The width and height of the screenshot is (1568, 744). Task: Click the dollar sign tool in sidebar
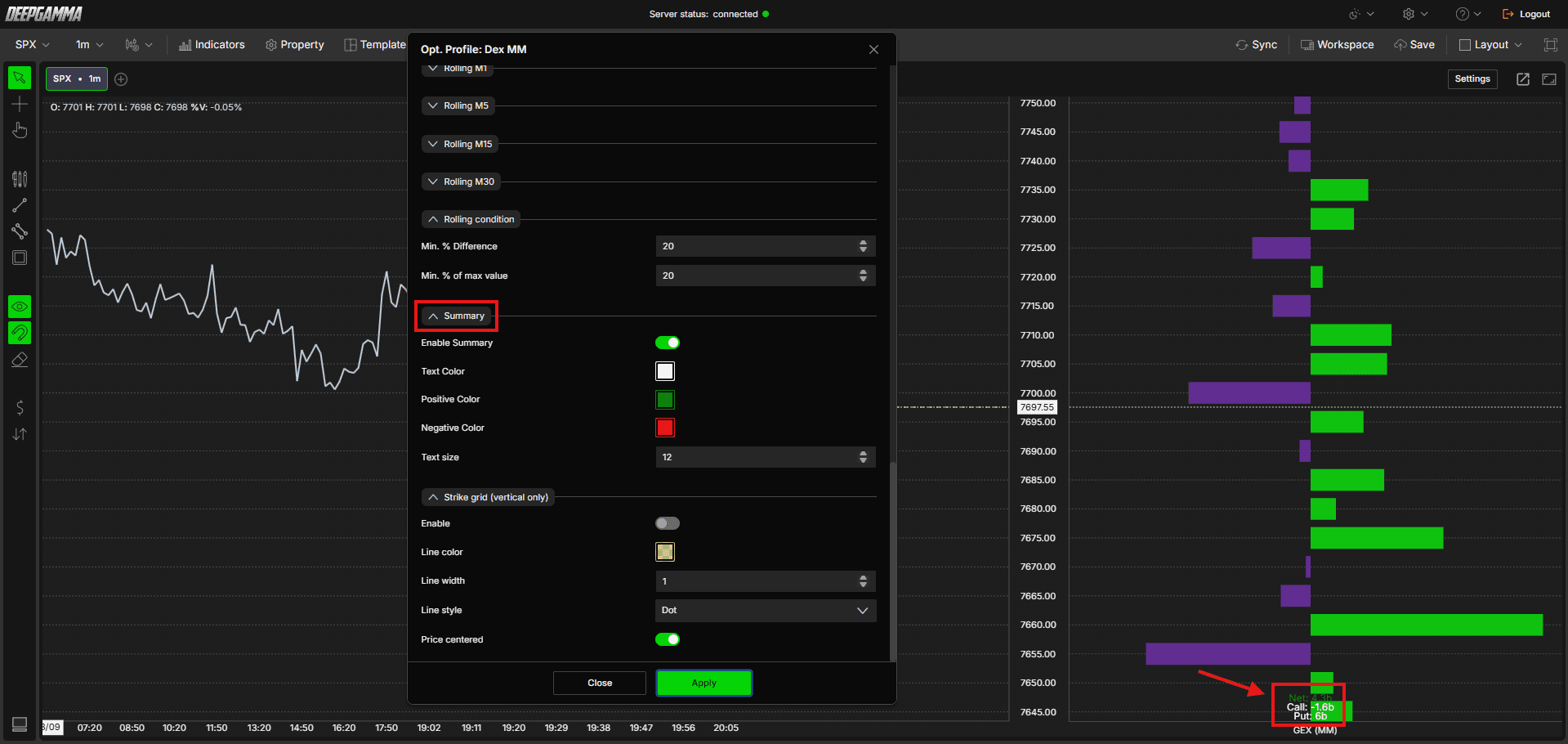(x=20, y=407)
